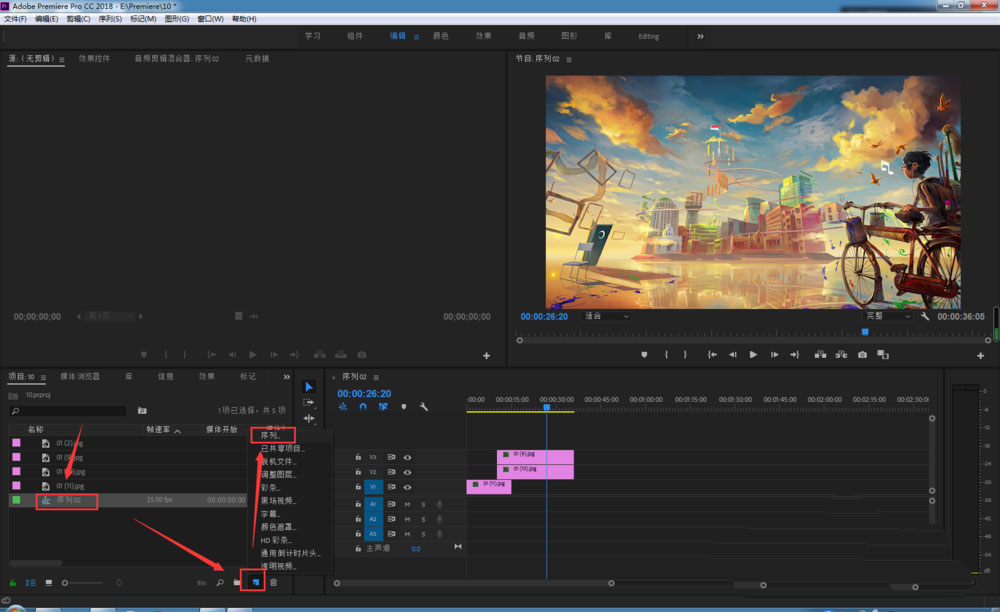The height and width of the screenshot is (612, 1000).
Task: Mute audio track A1
Action: 407,504
